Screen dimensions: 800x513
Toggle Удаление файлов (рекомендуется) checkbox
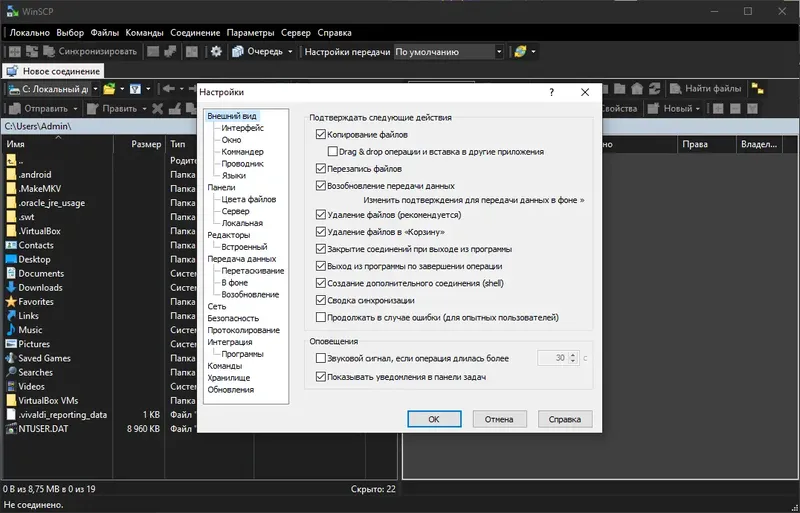click(320, 215)
